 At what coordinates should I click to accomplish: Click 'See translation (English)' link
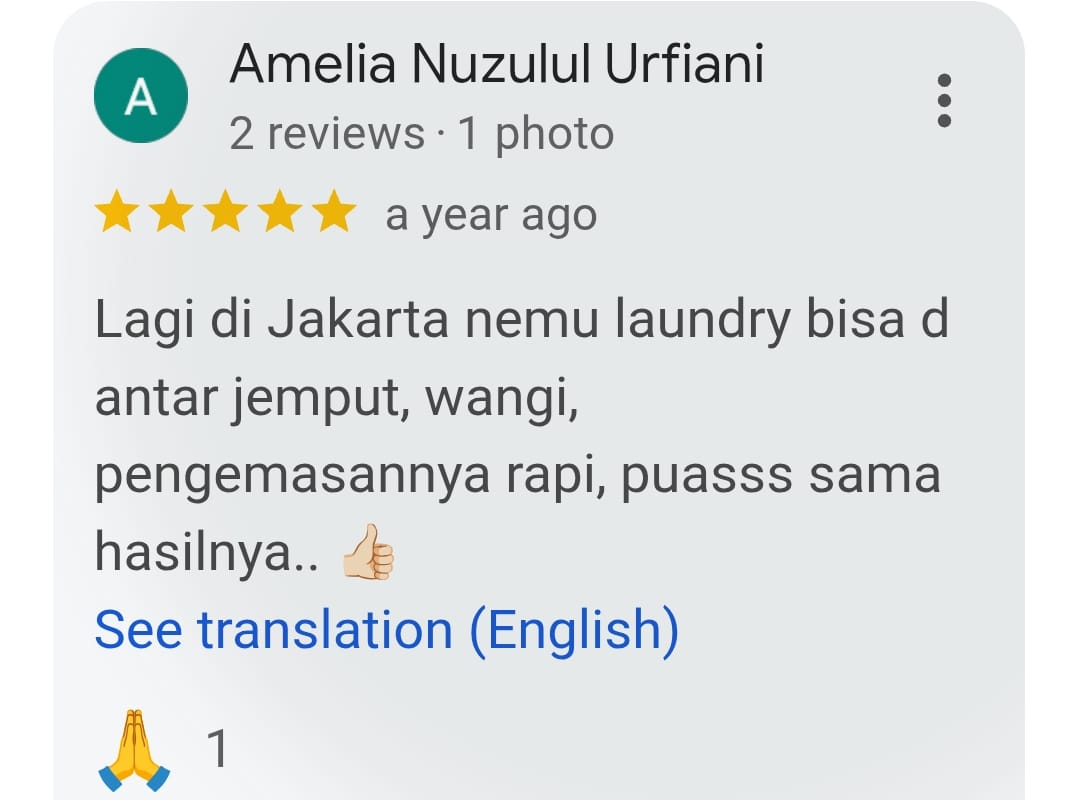click(x=387, y=630)
